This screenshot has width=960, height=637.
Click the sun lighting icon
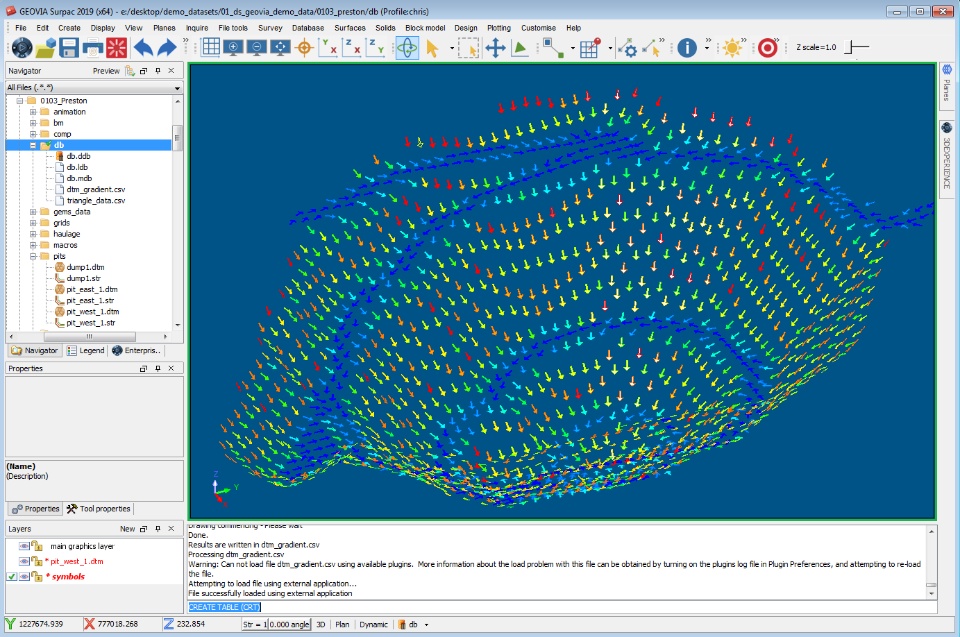click(734, 48)
